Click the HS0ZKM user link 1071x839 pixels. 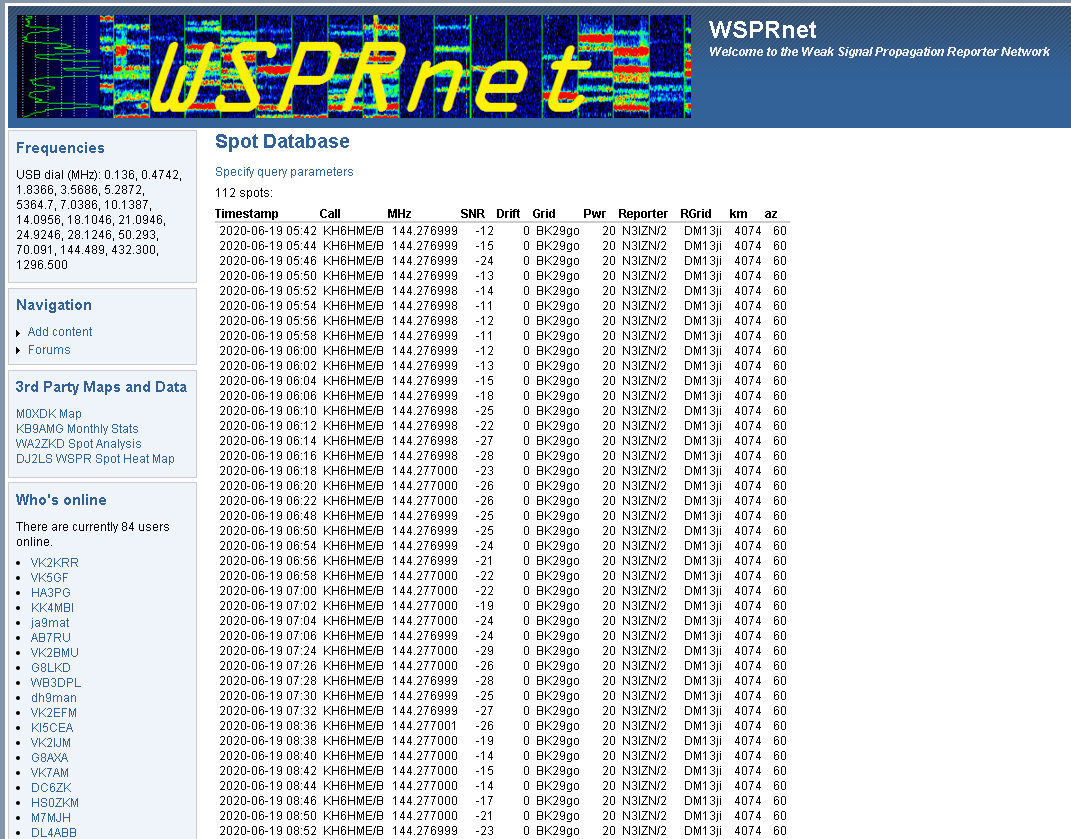[x=55, y=803]
